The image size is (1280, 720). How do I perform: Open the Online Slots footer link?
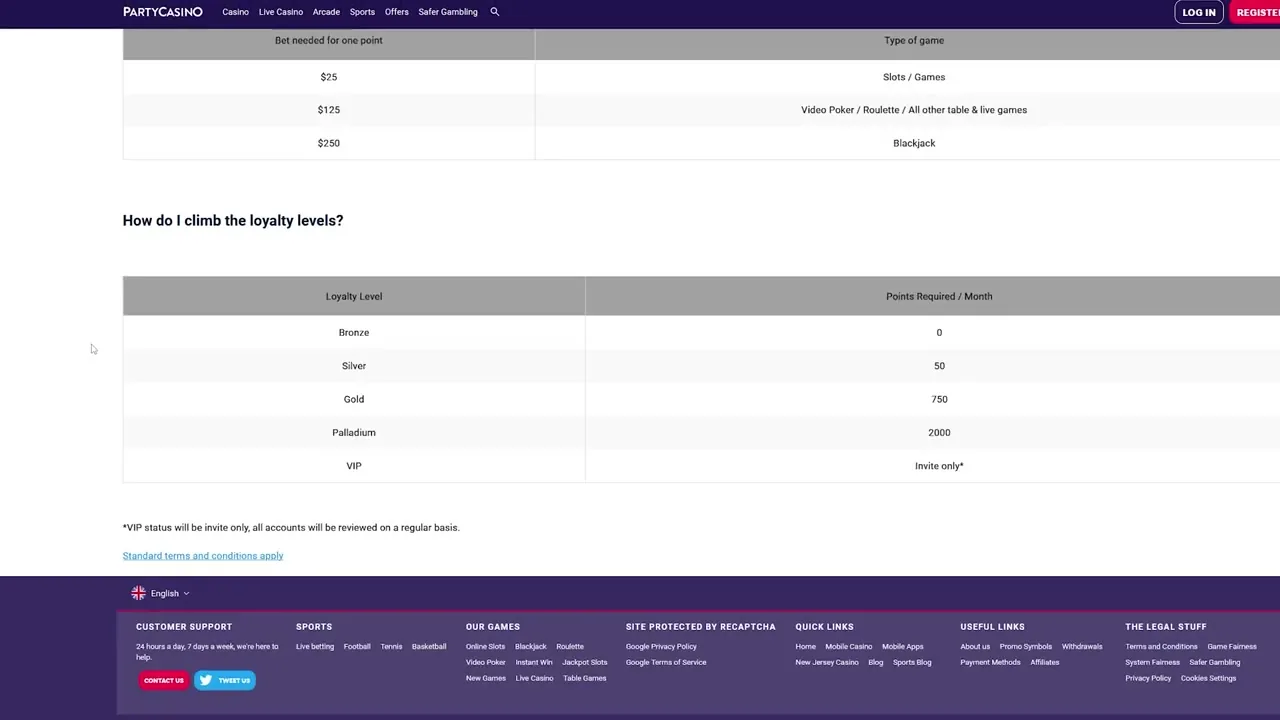click(x=485, y=646)
